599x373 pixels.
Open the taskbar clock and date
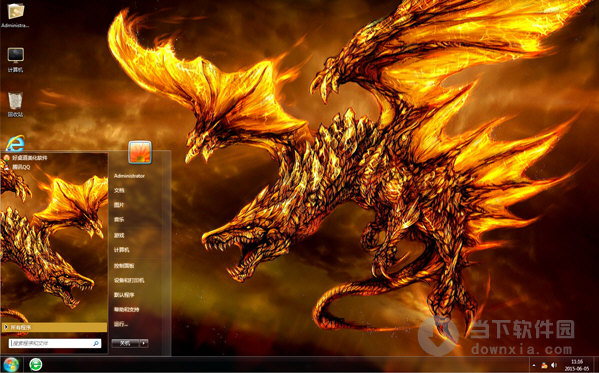[x=577, y=365]
